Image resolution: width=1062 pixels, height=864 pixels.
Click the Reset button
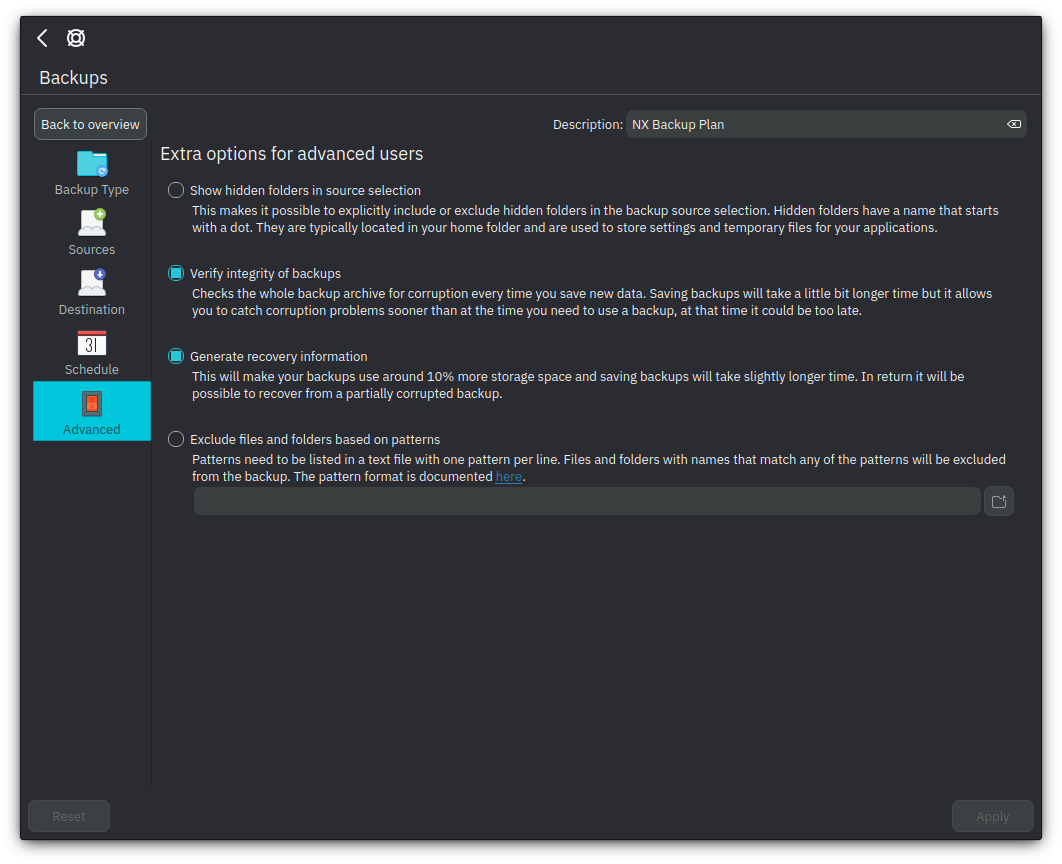pos(69,817)
